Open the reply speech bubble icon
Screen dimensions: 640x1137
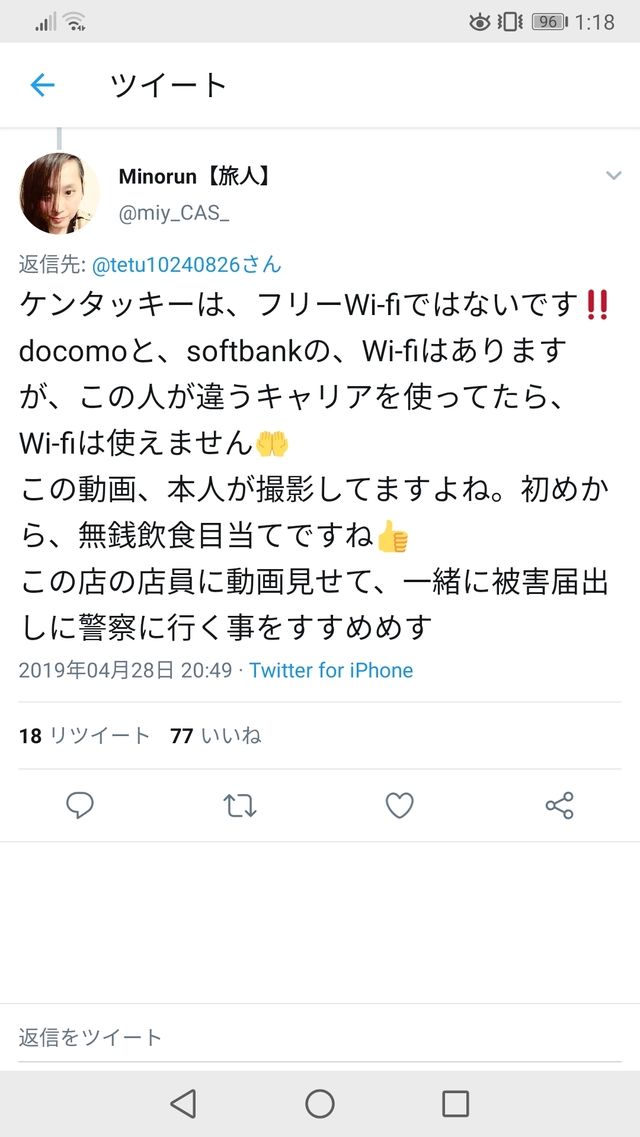[80, 805]
